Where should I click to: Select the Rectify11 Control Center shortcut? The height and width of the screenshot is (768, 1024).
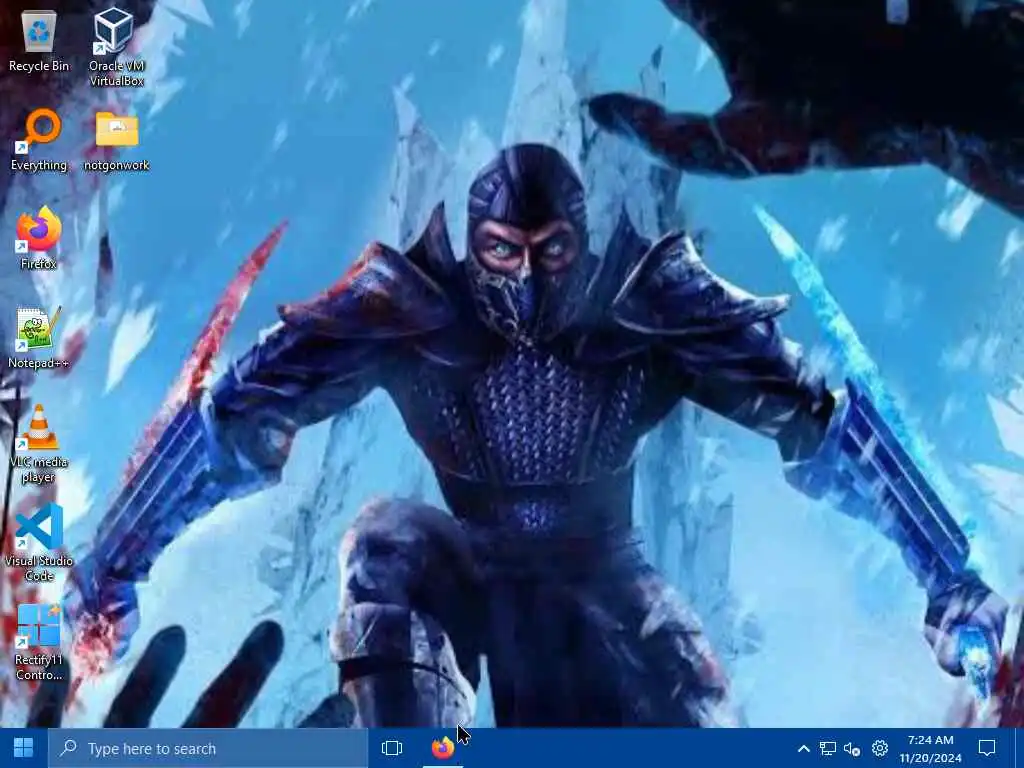[x=39, y=642]
